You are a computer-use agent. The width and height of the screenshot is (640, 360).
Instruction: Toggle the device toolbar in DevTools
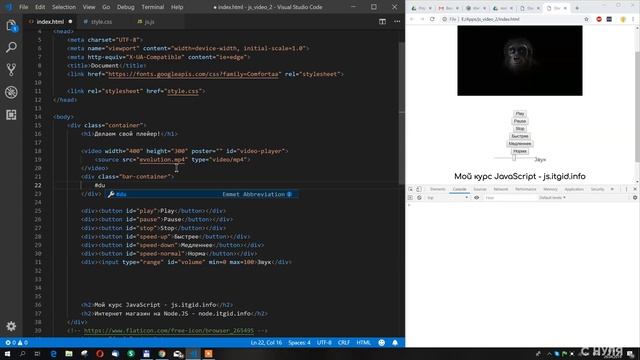419,189
